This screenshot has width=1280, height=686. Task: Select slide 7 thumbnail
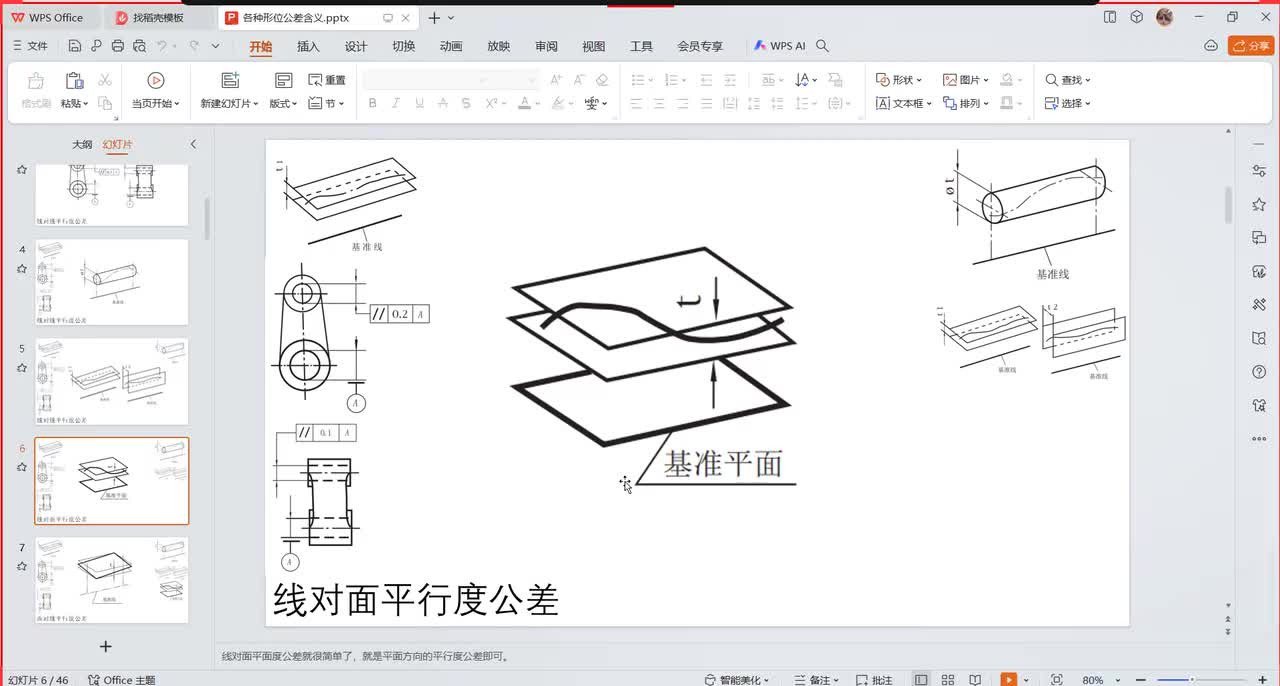(x=112, y=581)
